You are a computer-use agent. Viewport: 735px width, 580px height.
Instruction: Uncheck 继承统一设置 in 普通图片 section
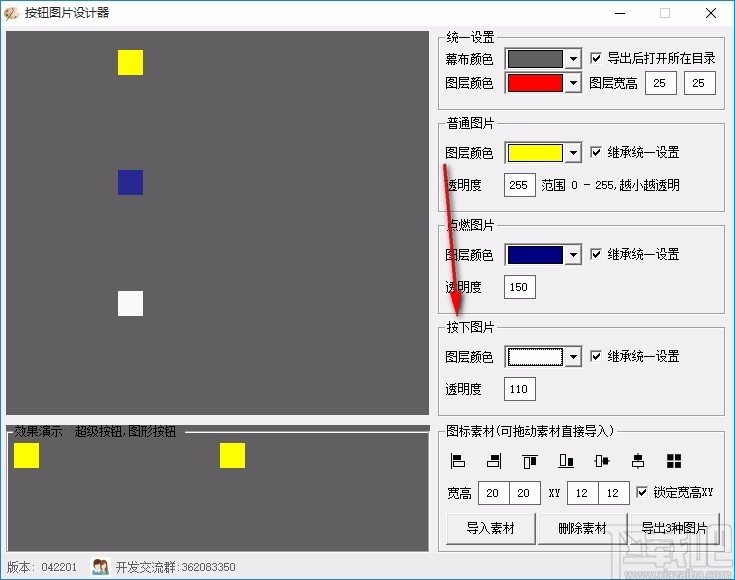(x=596, y=152)
